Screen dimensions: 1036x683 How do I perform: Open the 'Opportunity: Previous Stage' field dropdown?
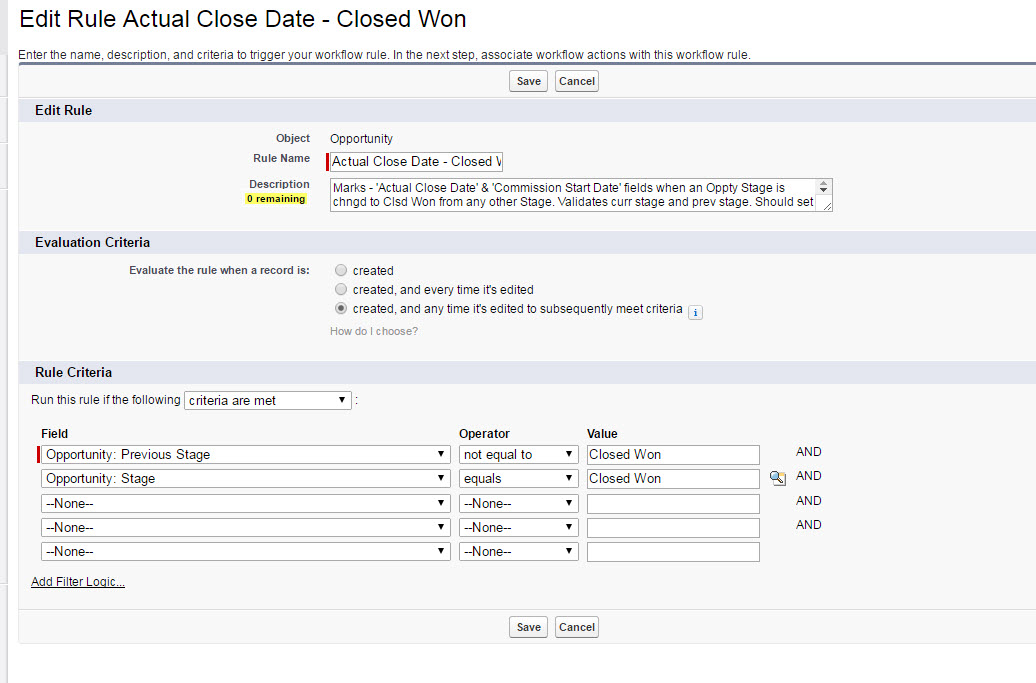[245, 454]
